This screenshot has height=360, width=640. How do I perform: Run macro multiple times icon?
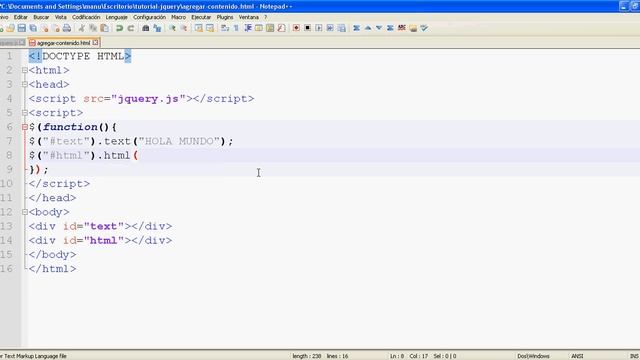(x=330, y=28)
